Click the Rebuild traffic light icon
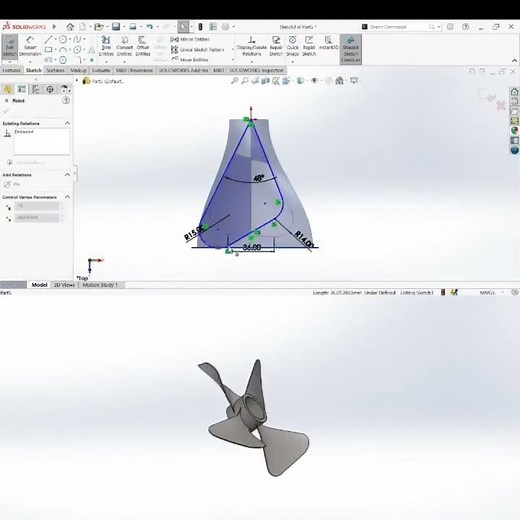This screenshot has width=520, height=520. 200,27
